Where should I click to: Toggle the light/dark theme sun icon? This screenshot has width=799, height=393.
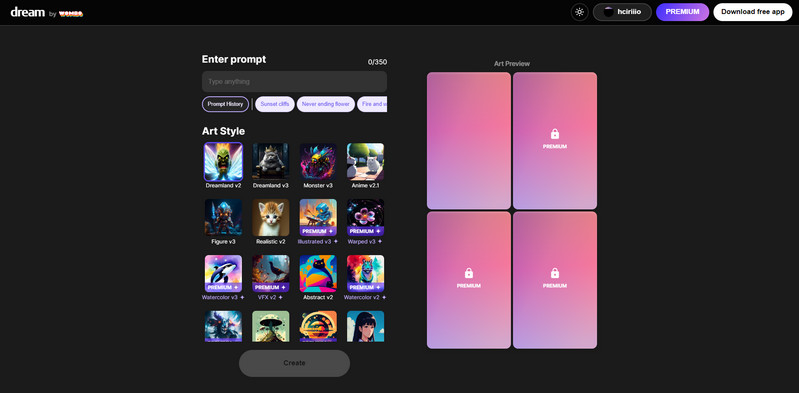[x=579, y=12]
